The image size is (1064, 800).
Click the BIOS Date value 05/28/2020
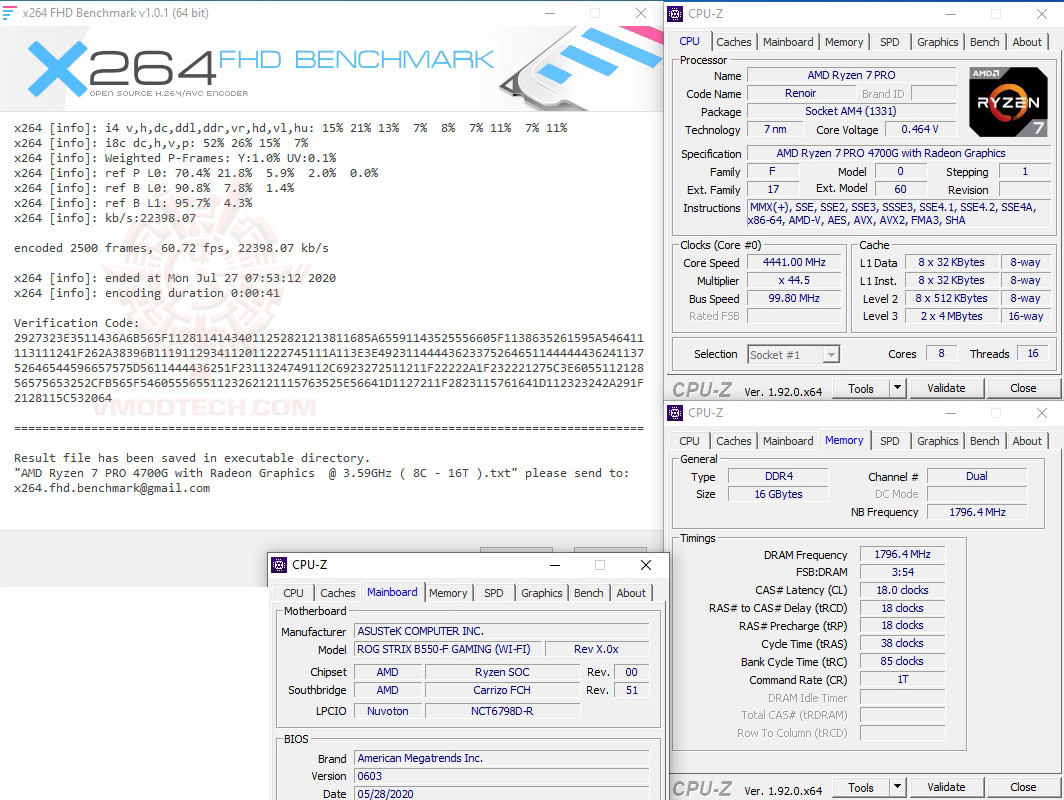click(501, 794)
